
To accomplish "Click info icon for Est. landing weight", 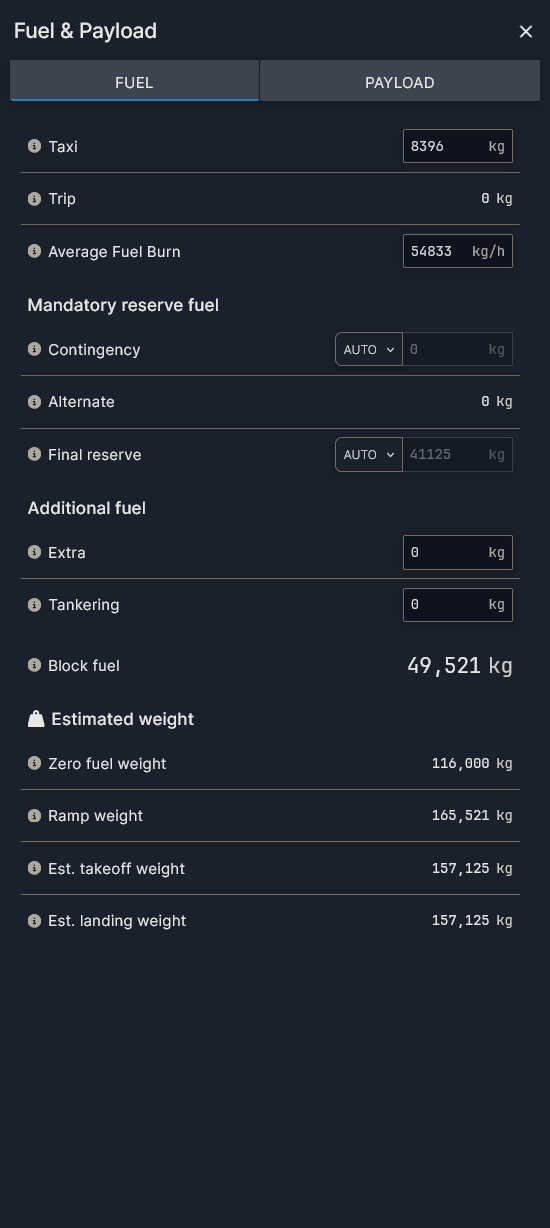I will pyautogui.click(x=34, y=920).
